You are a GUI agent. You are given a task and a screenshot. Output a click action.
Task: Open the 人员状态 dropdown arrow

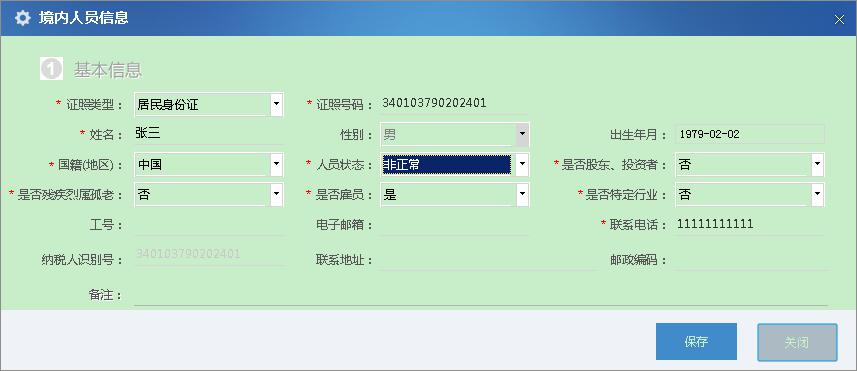click(x=523, y=164)
